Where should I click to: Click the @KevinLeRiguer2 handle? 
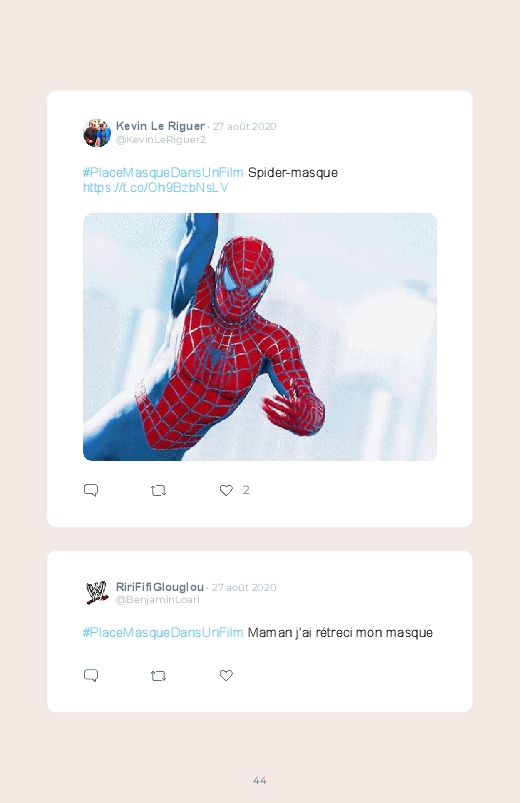point(160,140)
